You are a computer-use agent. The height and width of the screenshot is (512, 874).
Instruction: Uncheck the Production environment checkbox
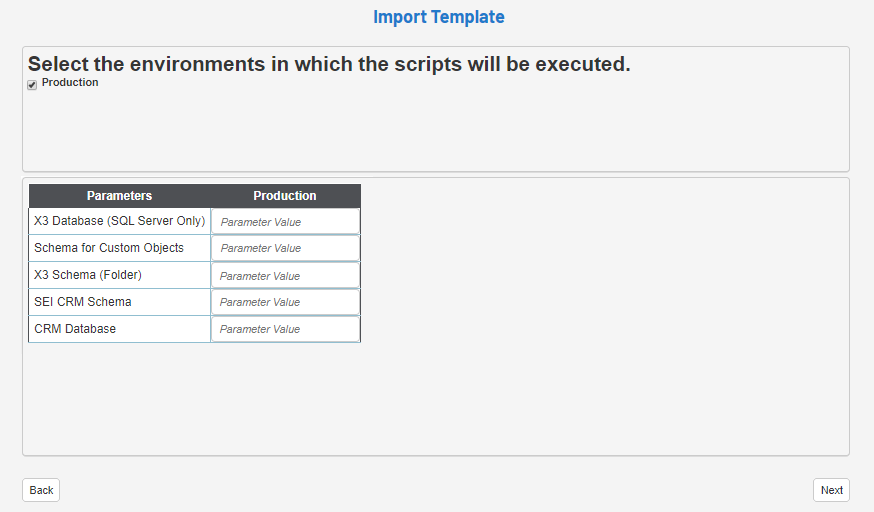(32, 85)
